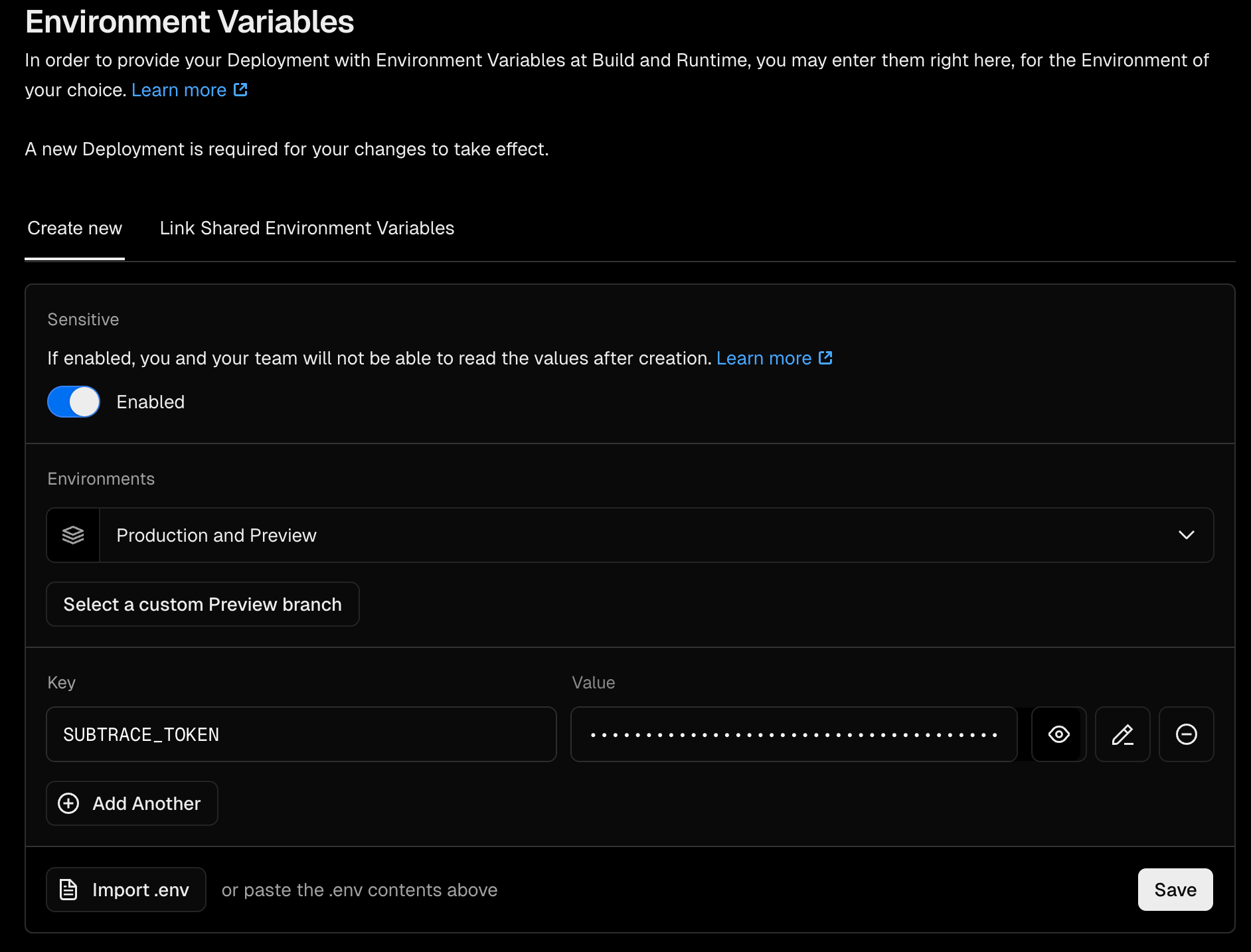Open the Production and Preview environments dropdown
1251x952 pixels.
click(x=630, y=535)
